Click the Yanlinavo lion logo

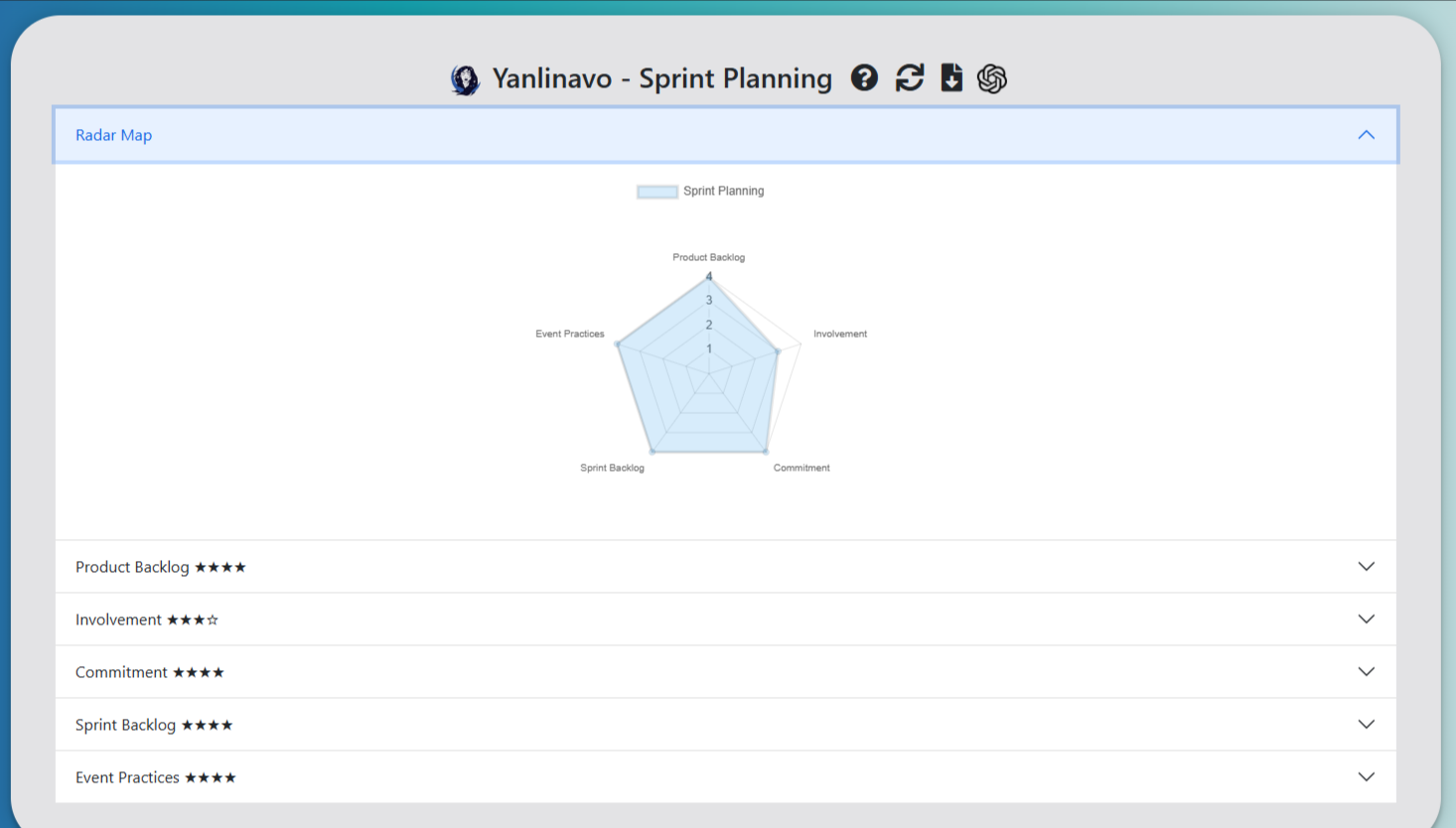465,79
